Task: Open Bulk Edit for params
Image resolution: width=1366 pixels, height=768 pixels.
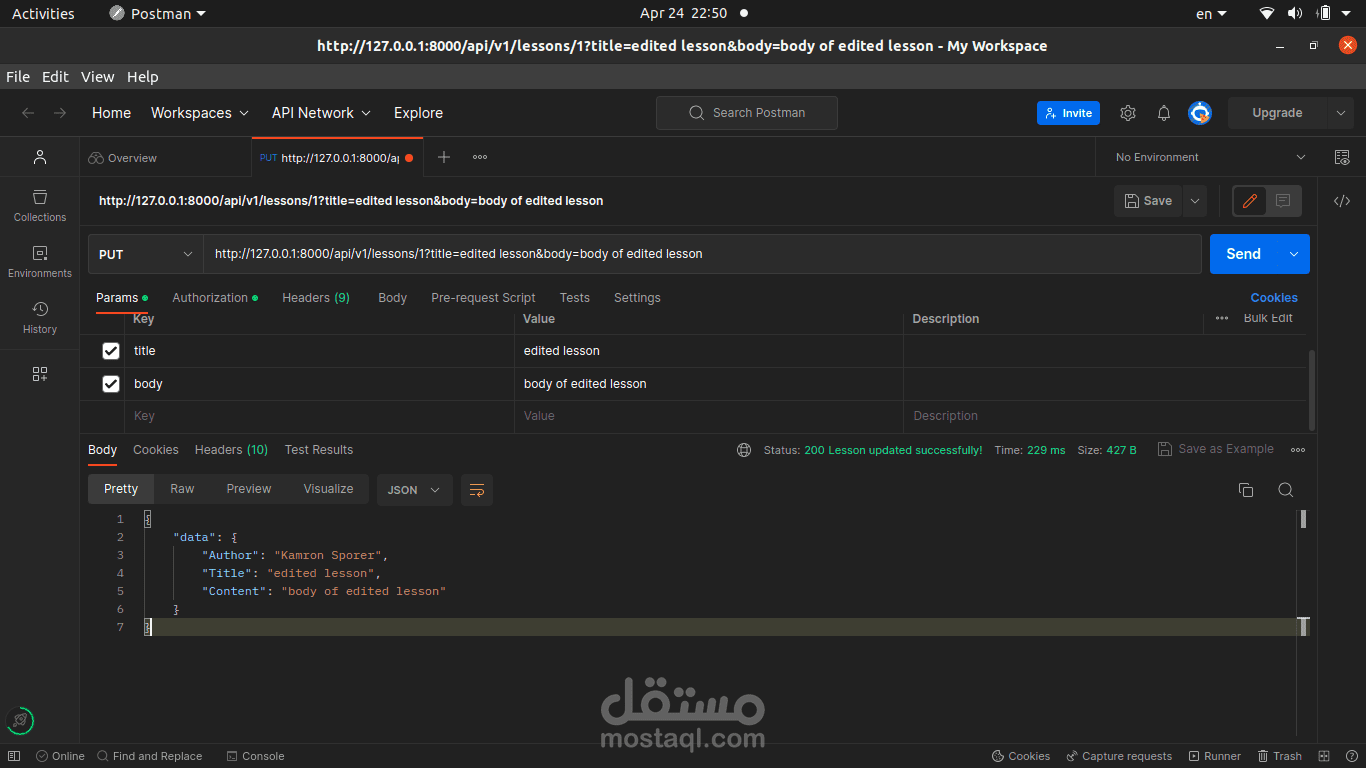Action: [1268, 318]
